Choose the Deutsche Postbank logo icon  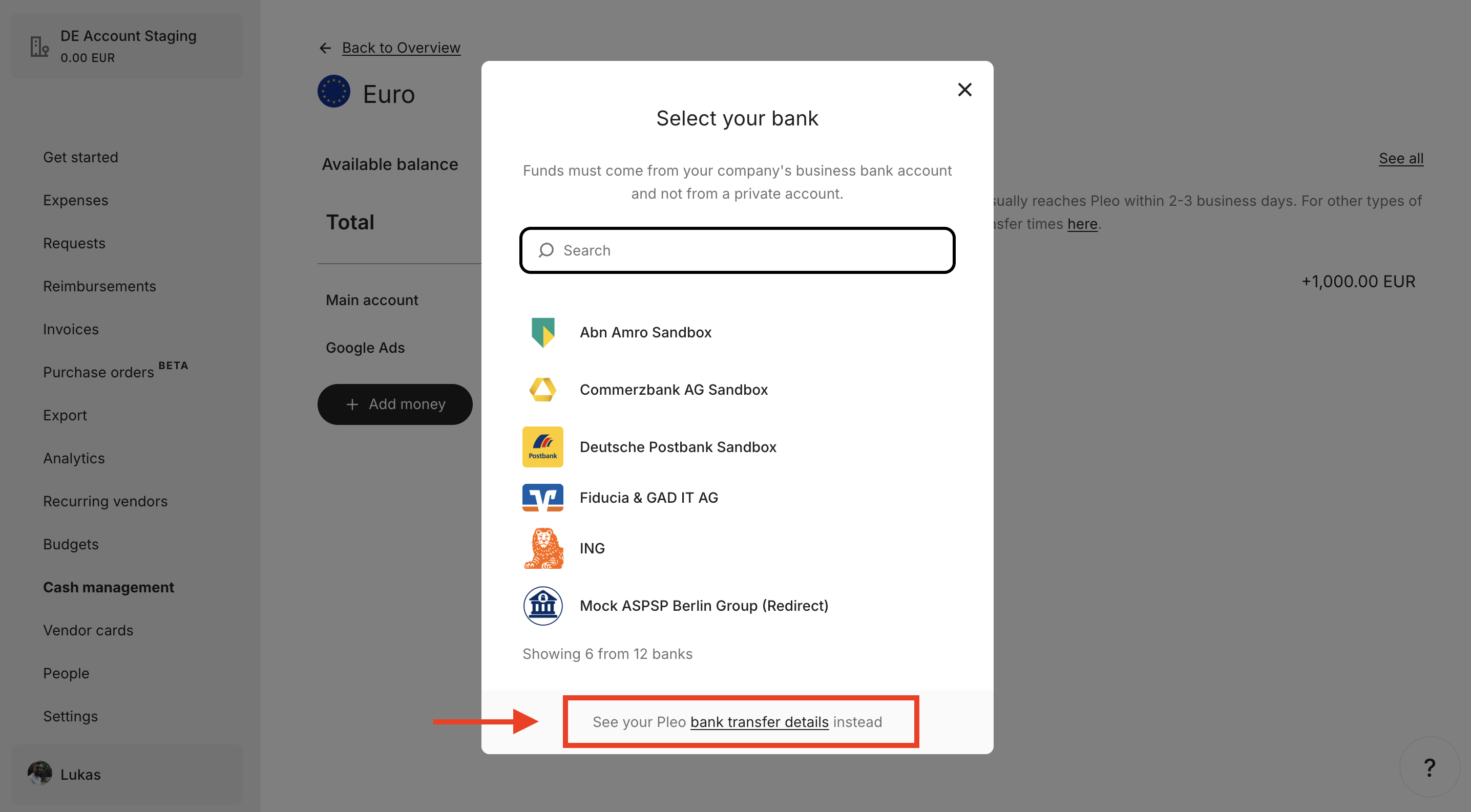[542, 447]
